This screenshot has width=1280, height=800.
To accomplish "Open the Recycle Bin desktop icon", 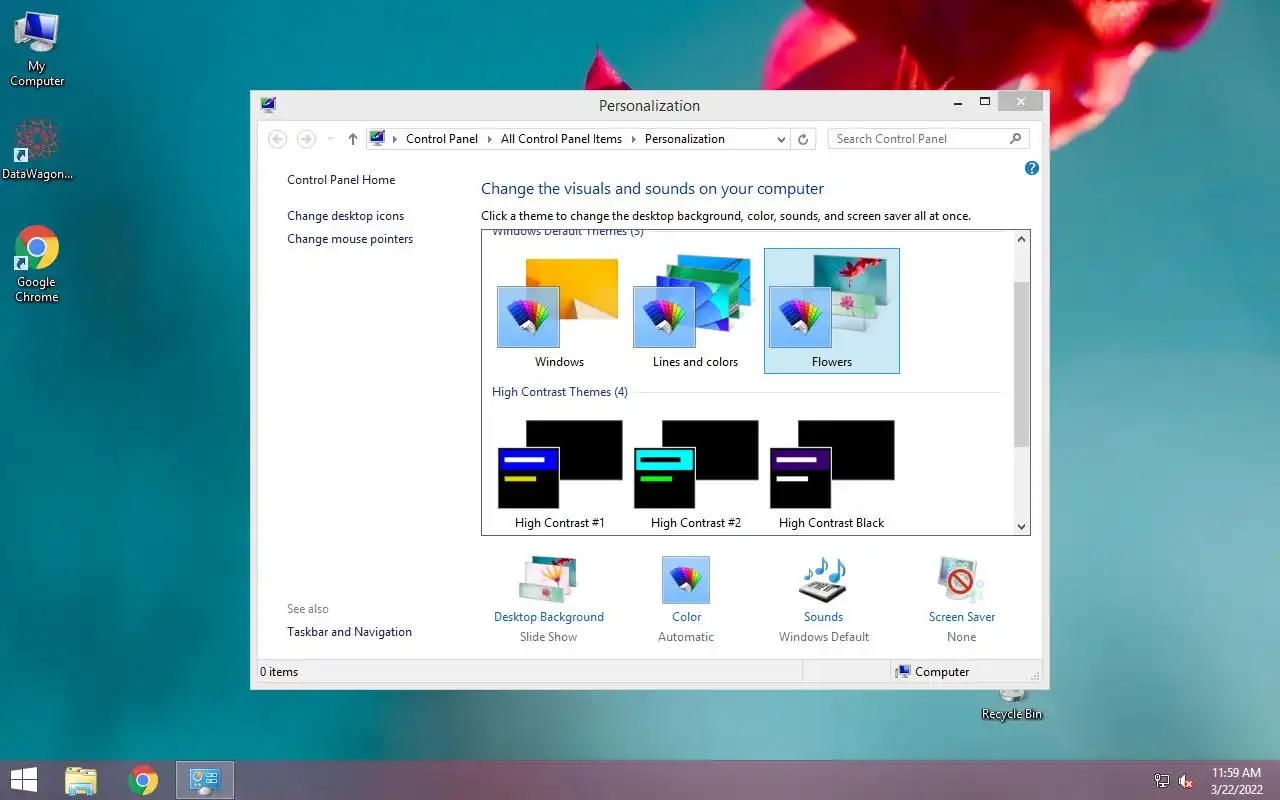I will click(1012, 705).
